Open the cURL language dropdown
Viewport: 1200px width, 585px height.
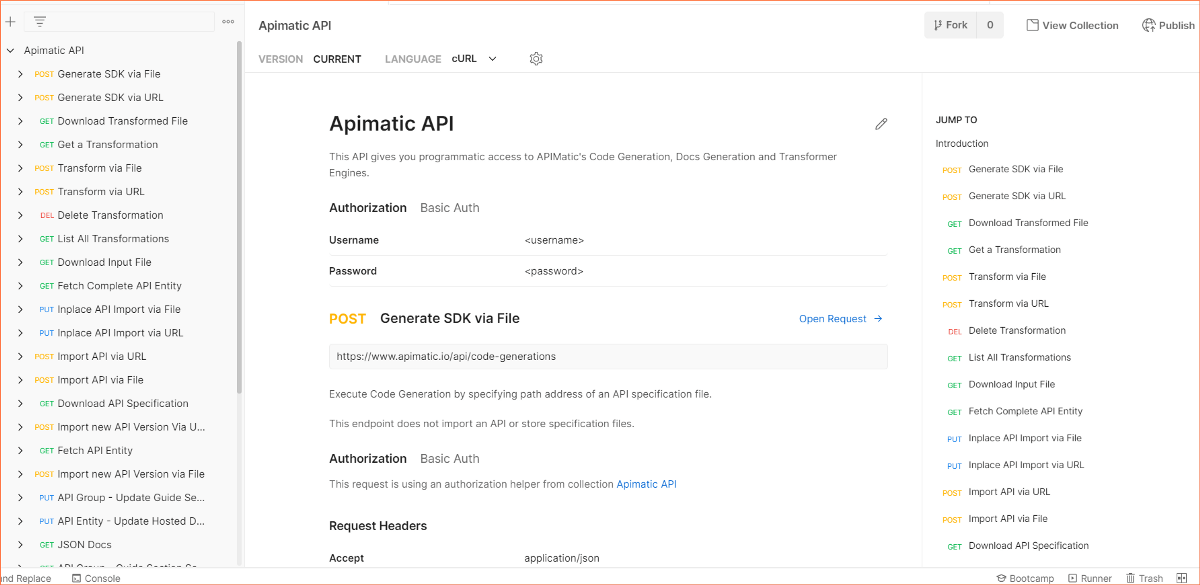coord(474,59)
